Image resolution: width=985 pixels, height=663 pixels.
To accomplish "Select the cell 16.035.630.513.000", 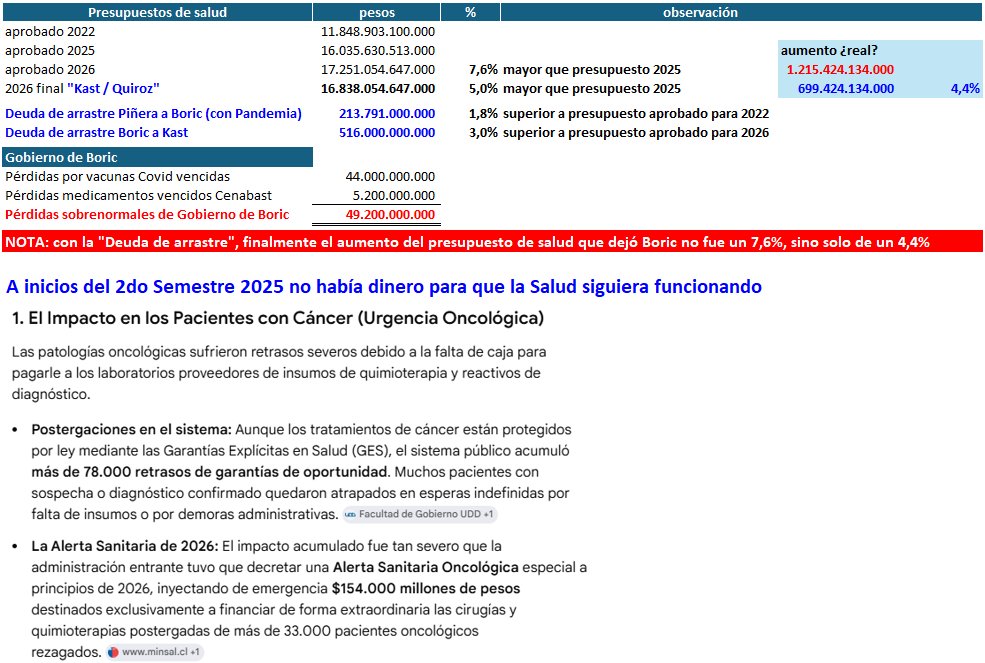I will pos(378,50).
